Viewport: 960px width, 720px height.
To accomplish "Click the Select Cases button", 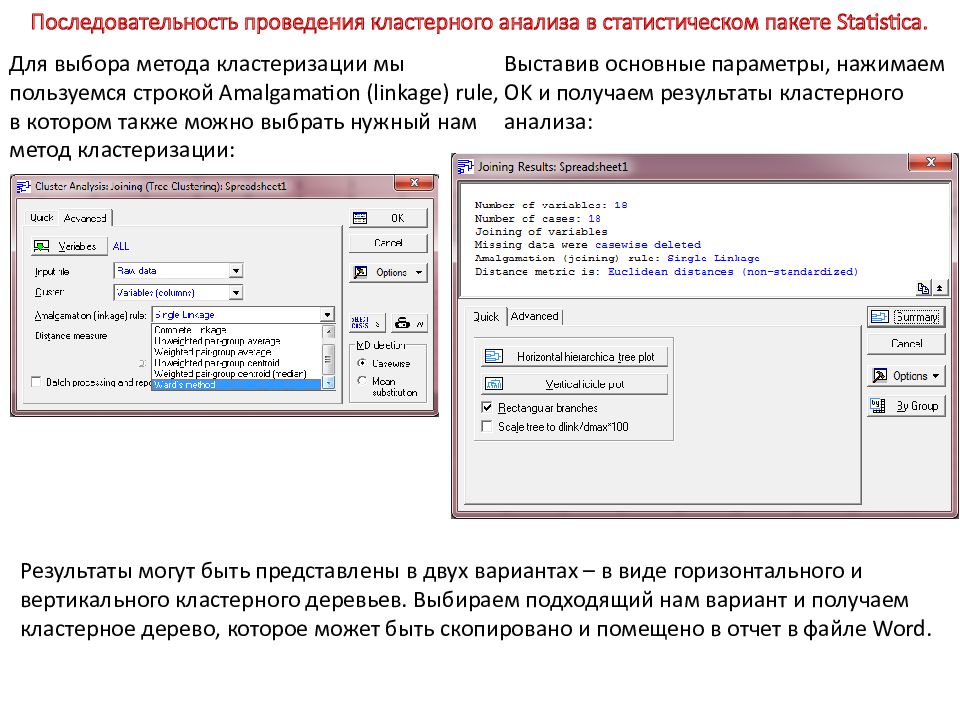I will tap(367, 323).
